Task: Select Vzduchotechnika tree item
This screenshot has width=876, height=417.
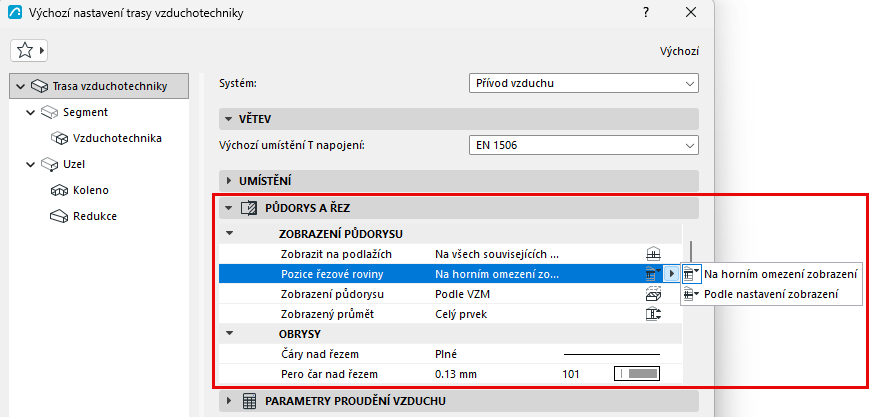Action: [117, 138]
